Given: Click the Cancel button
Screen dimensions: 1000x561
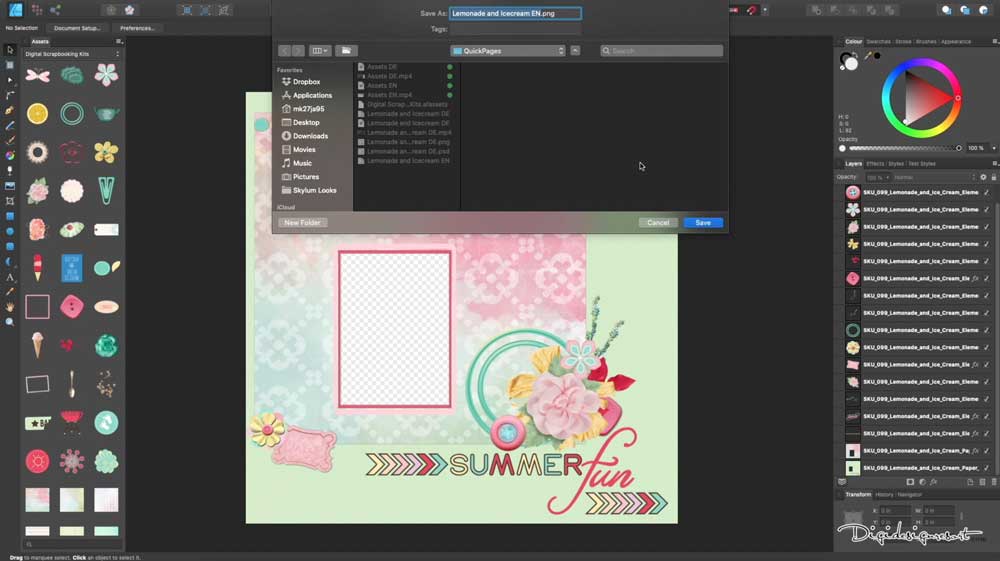Looking at the screenshot, I should 658,222.
